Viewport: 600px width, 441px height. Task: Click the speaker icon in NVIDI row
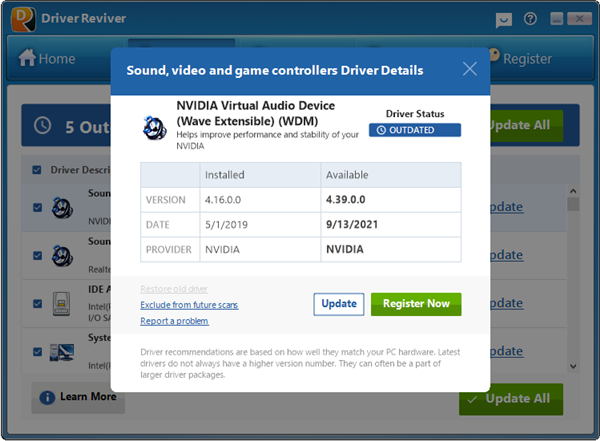point(62,208)
